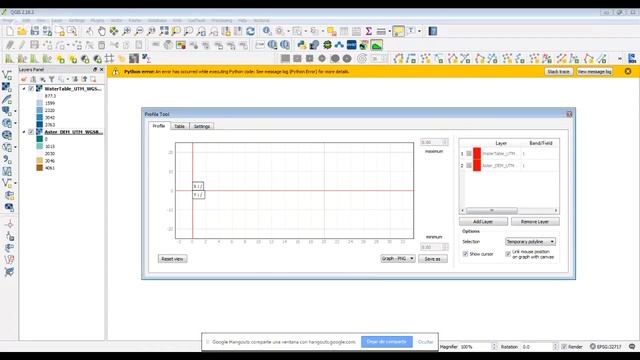The image size is (640, 360).
Task: Click the Add Layer button
Action: tap(483, 222)
